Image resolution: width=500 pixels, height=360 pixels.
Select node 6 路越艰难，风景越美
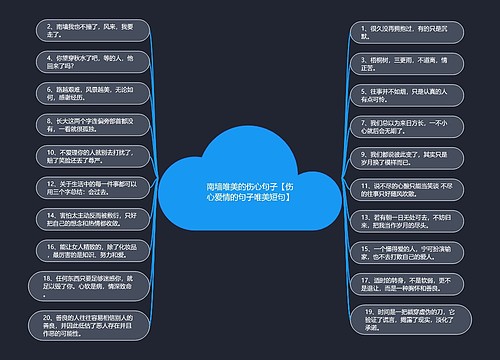[93, 94]
